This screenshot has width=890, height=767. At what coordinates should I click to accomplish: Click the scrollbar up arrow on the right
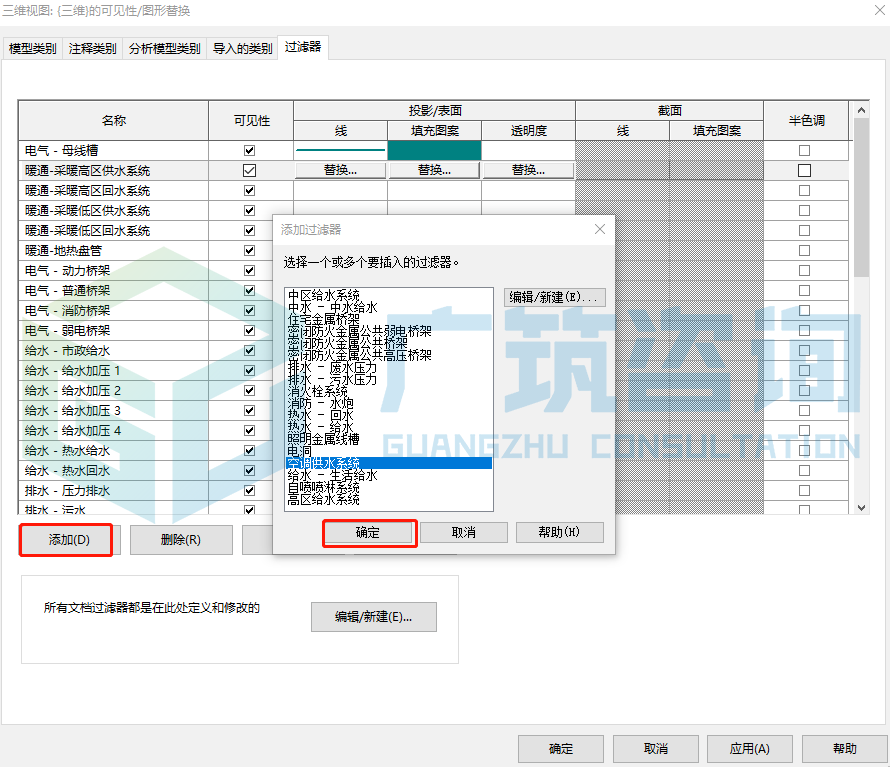click(859, 110)
